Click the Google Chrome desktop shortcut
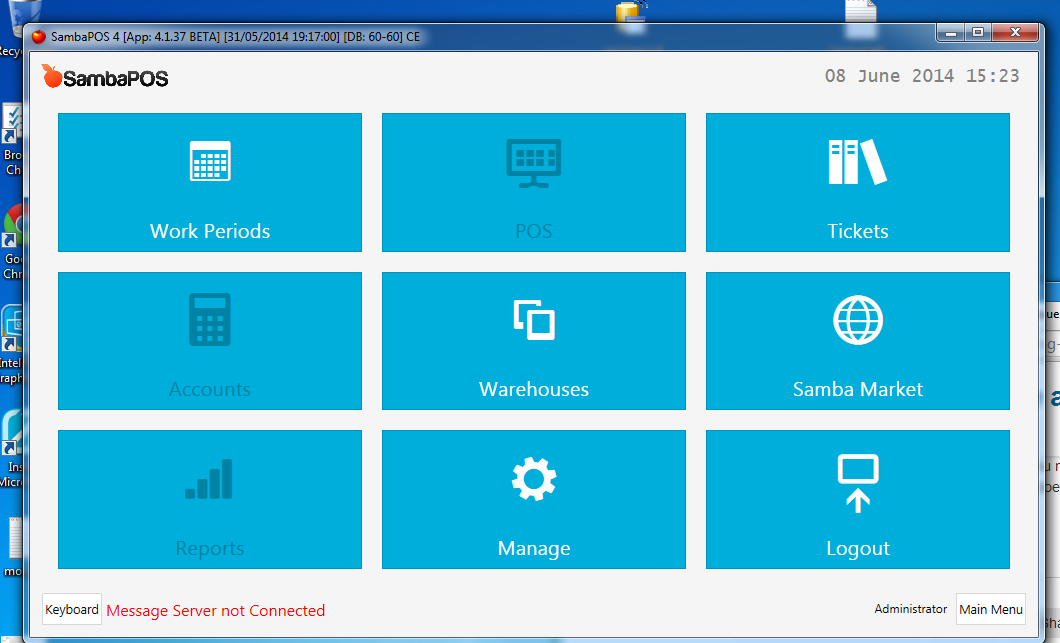This screenshot has width=1060, height=643. tap(12, 241)
